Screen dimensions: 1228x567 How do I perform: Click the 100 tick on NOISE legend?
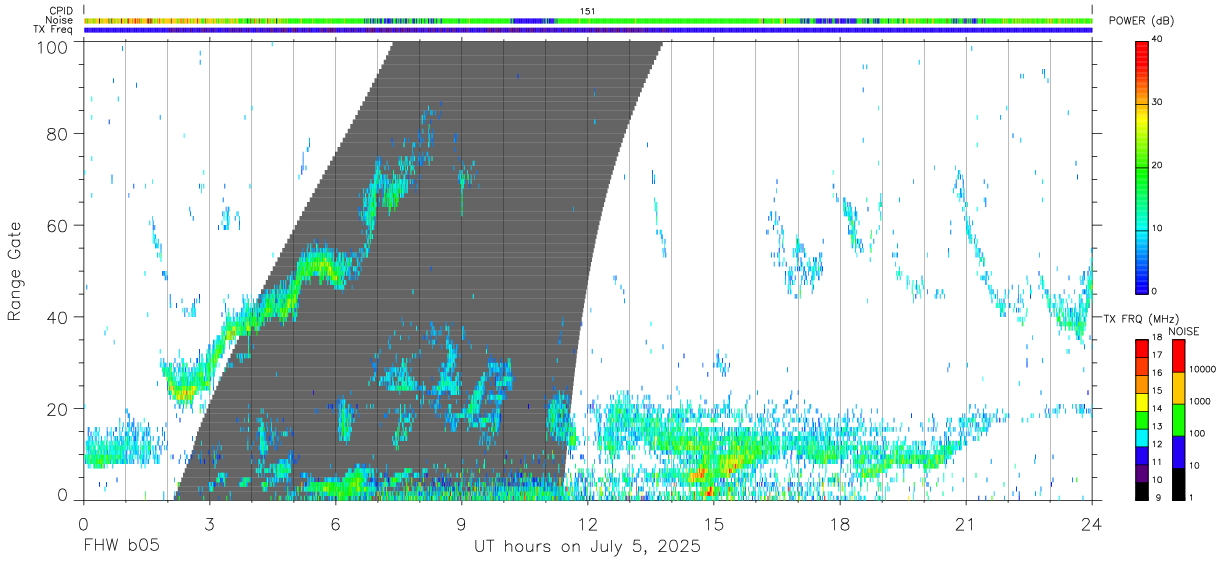pos(1197,433)
